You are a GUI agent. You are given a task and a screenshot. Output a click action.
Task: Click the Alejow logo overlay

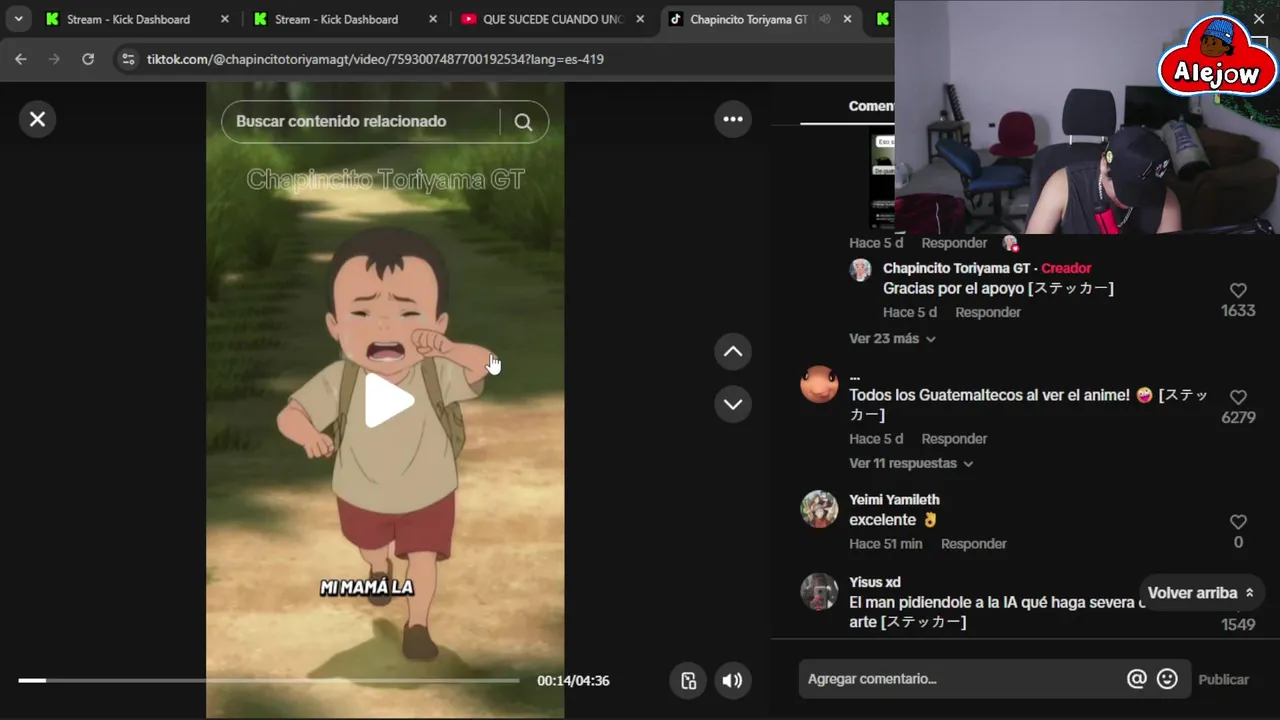(x=1218, y=58)
